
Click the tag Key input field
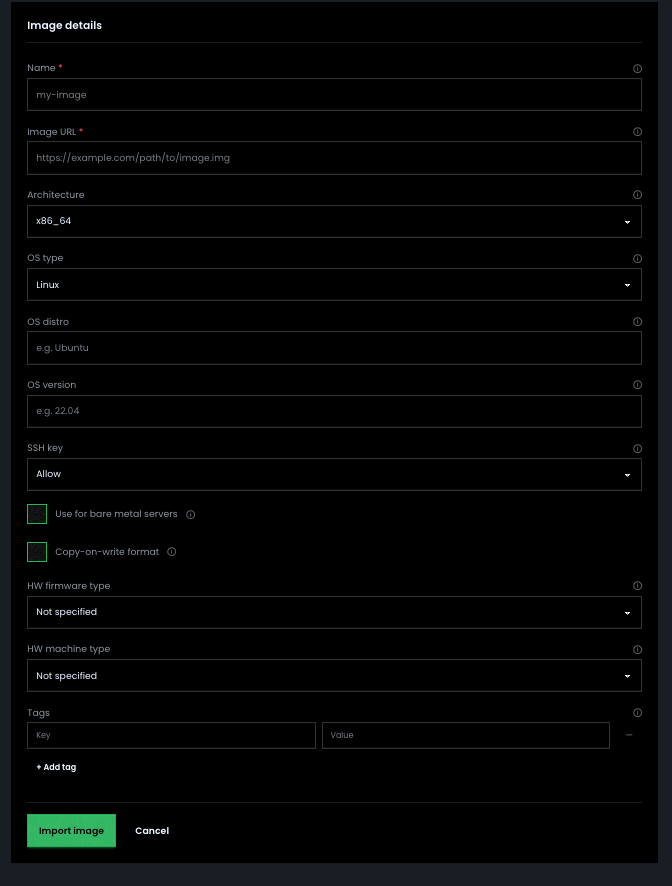pos(171,735)
